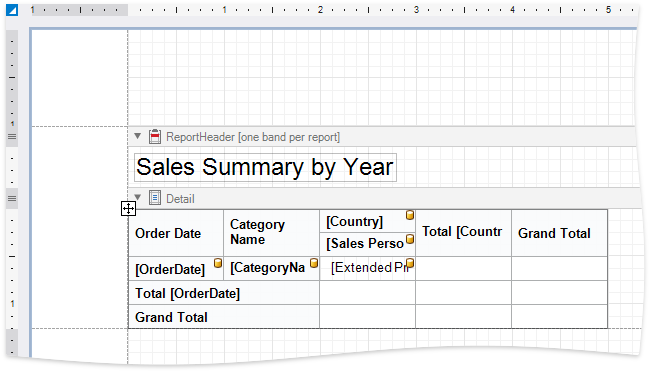This screenshot has height=373, width=651.
Task: Click the database icon on the [OrderDate] cell
Action: [x=218, y=263]
